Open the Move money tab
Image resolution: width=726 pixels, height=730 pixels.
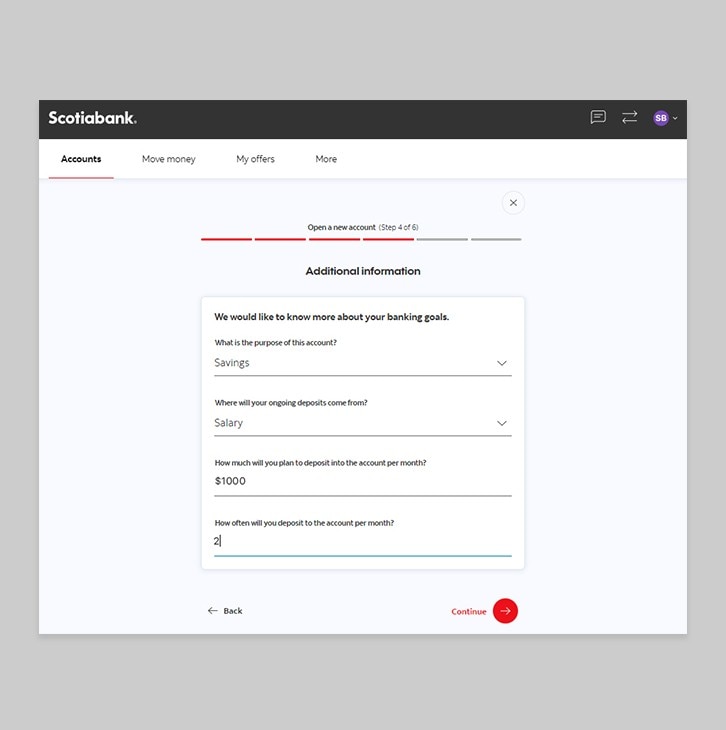coord(169,159)
